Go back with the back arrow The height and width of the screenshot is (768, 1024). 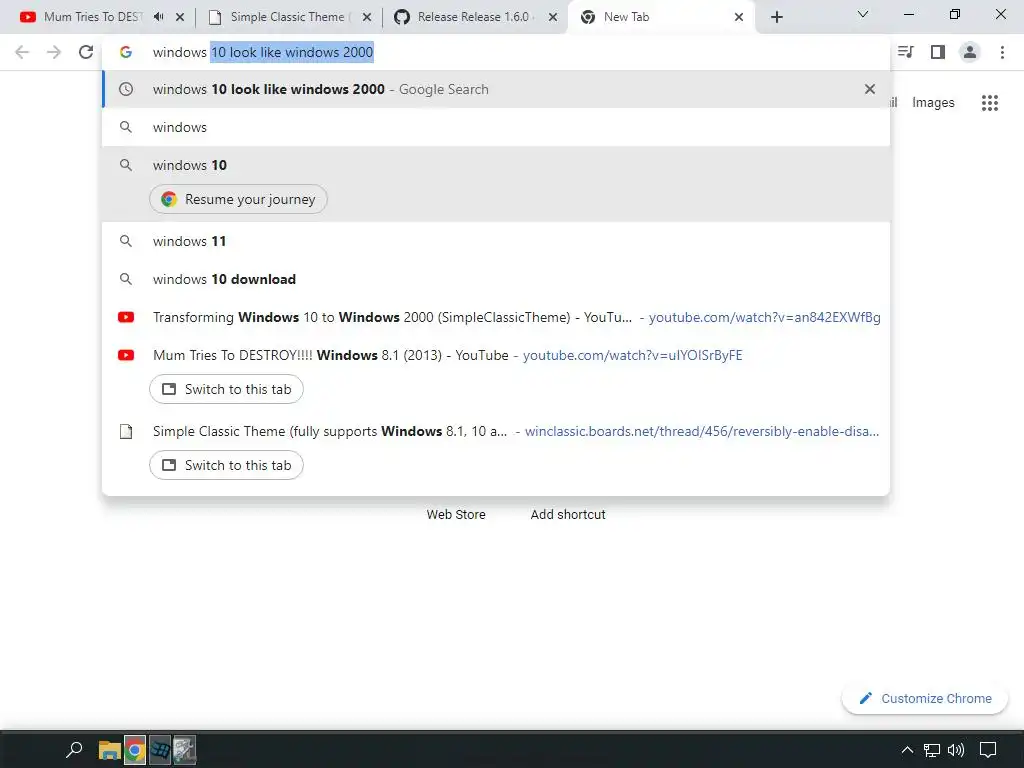tap(22, 52)
